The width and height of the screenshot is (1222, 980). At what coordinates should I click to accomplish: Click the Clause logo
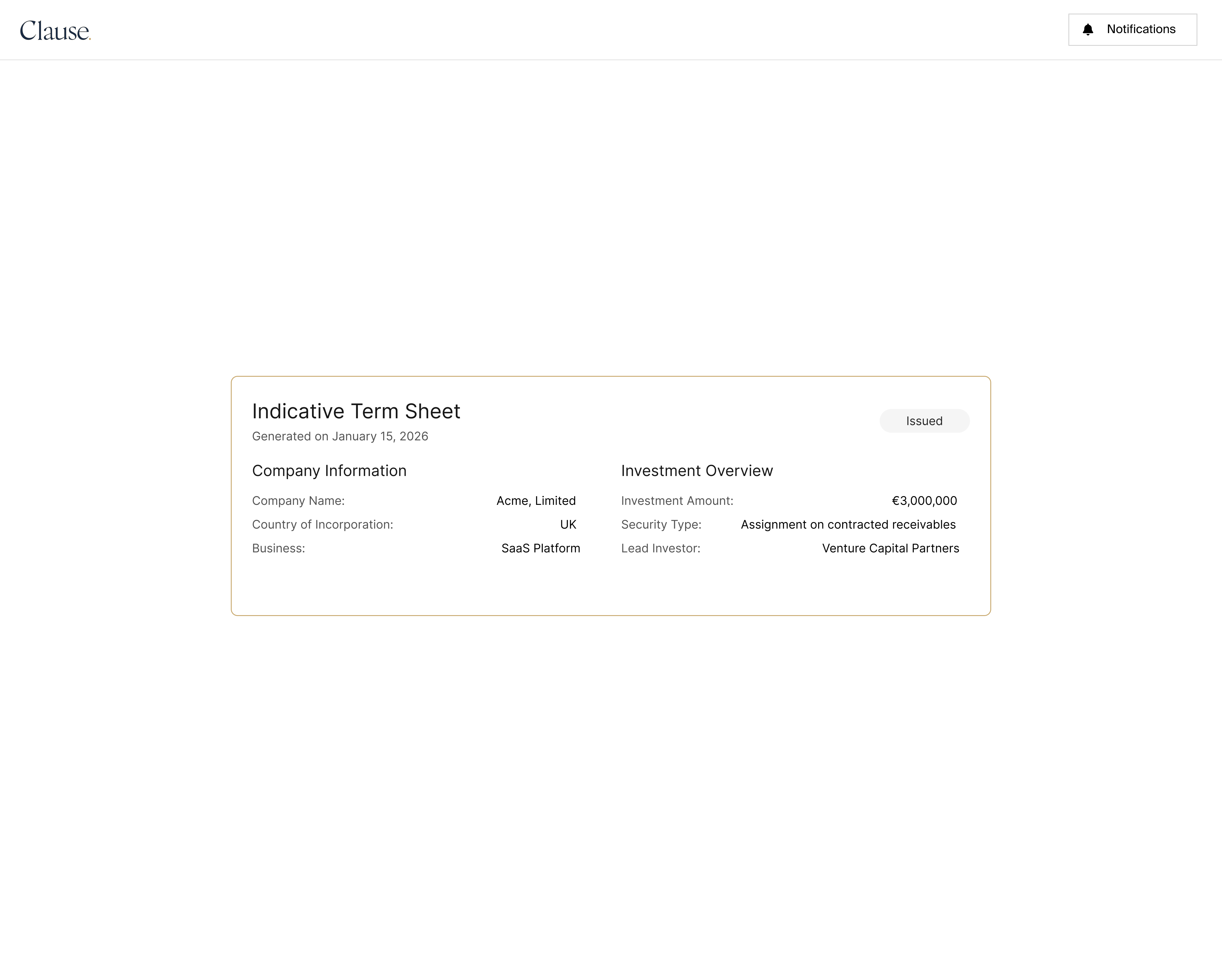click(55, 31)
